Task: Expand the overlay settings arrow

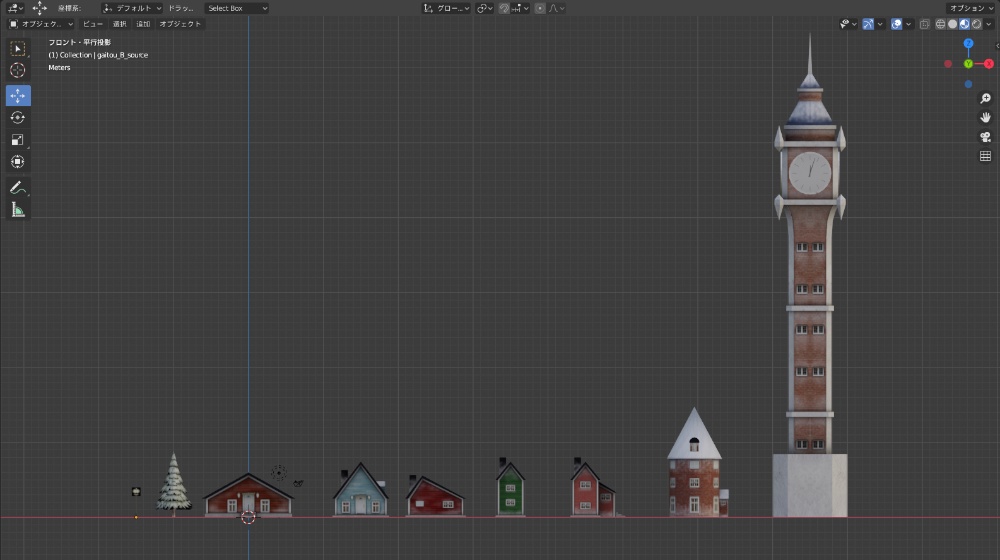Action: click(x=908, y=24)
